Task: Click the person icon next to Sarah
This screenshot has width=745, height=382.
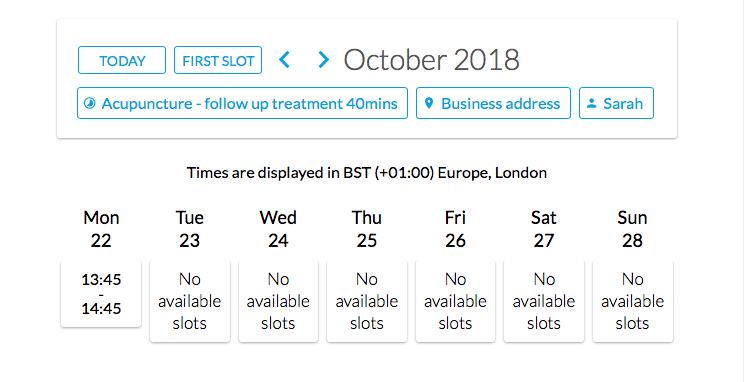Action: coord(592,103)
